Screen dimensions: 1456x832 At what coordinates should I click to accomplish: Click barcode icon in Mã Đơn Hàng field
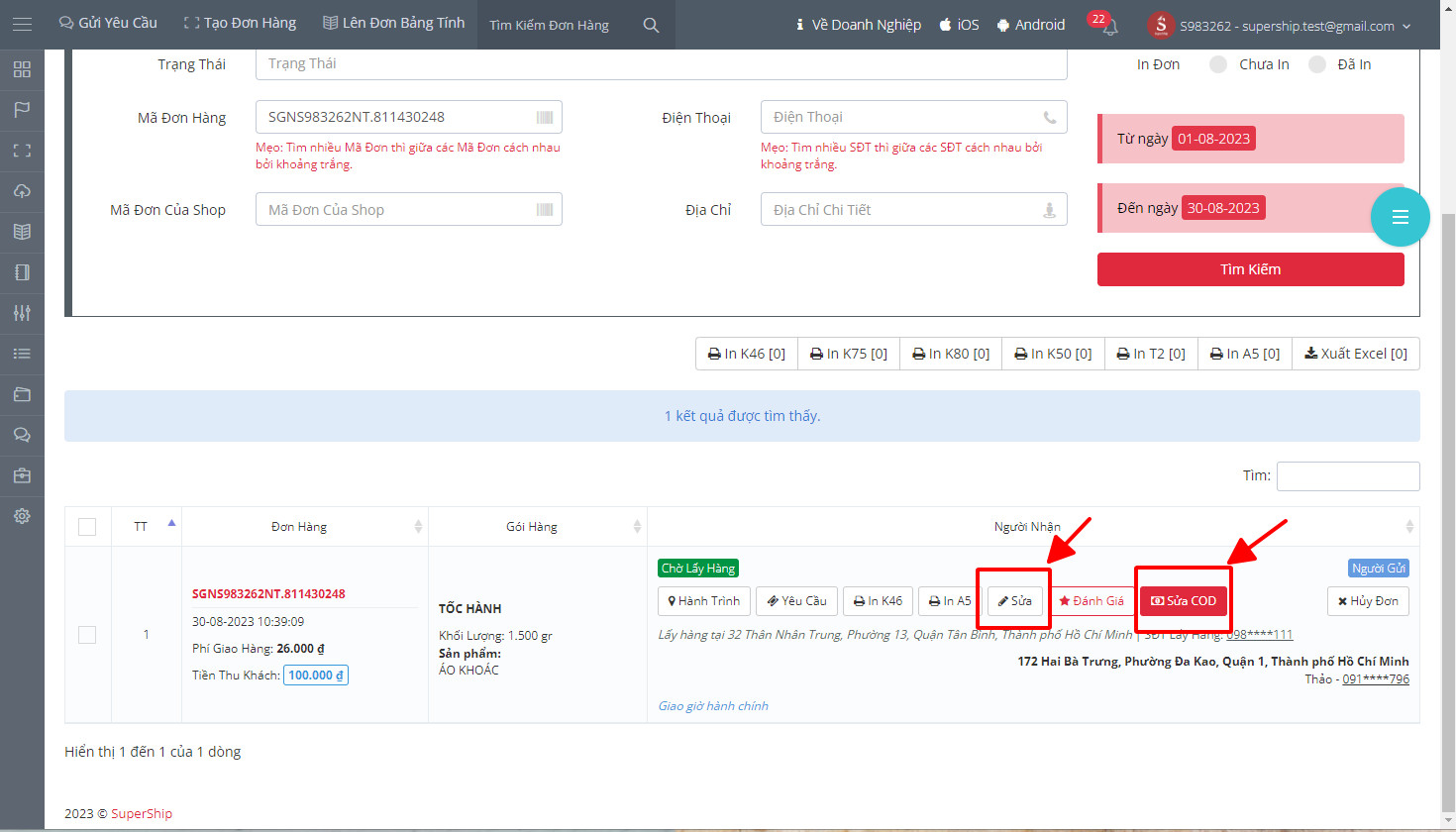coord(545,117)
